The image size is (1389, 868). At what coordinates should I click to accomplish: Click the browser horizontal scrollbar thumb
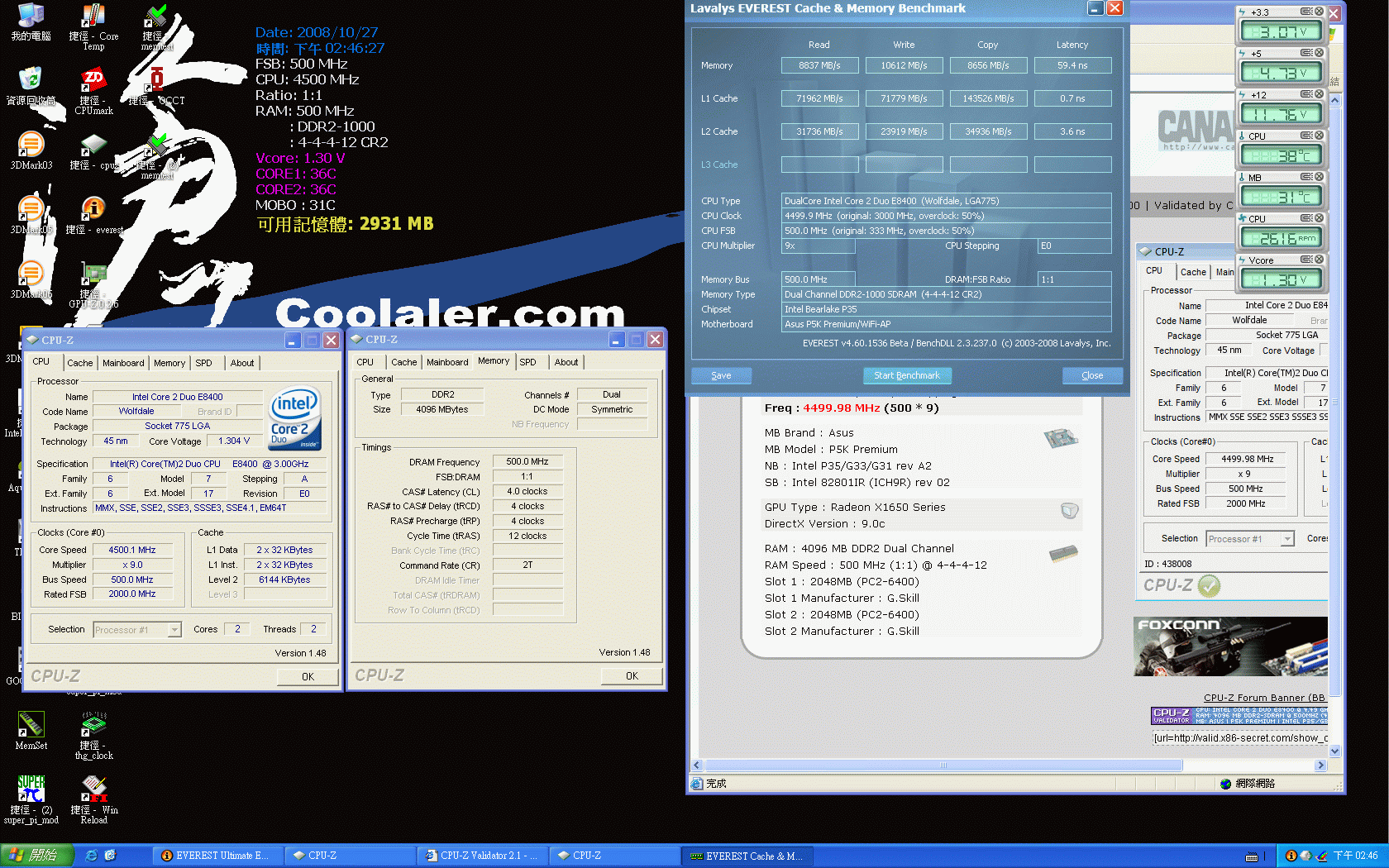(943, 765)
